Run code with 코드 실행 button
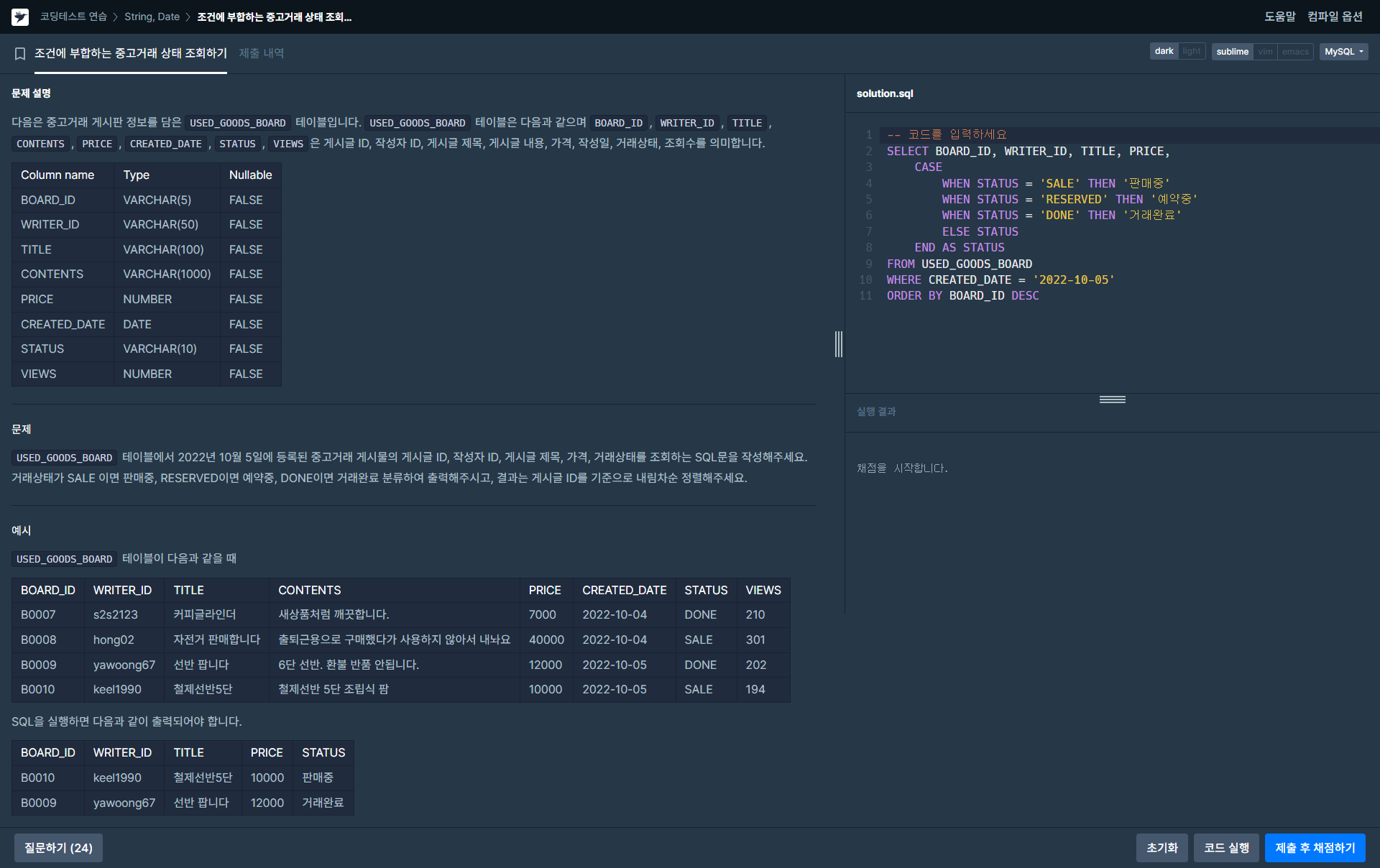Viewport: 1380px width, 868px height. point(1225,848)
